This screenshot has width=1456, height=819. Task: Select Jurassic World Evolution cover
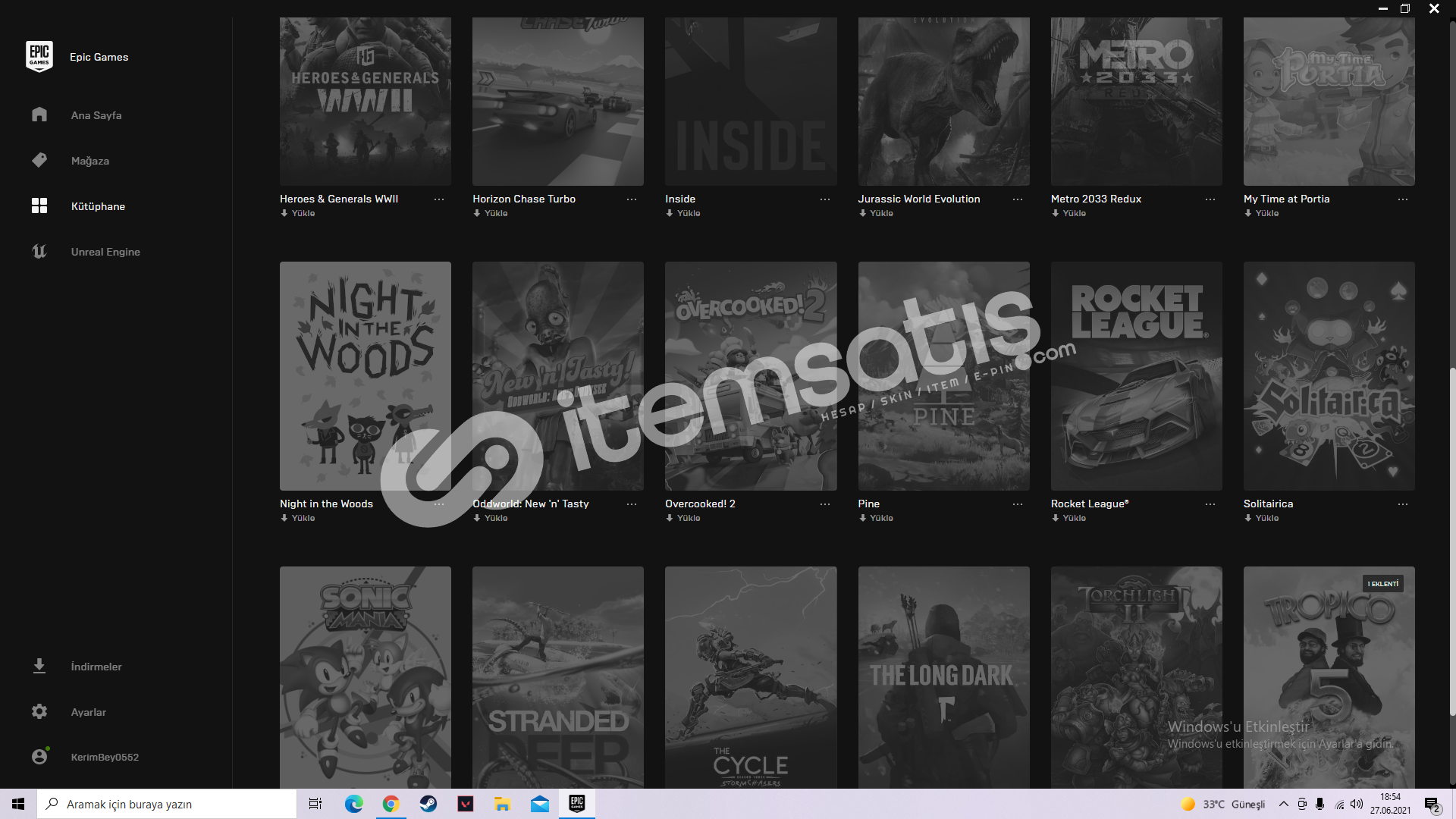coord(944,102)
